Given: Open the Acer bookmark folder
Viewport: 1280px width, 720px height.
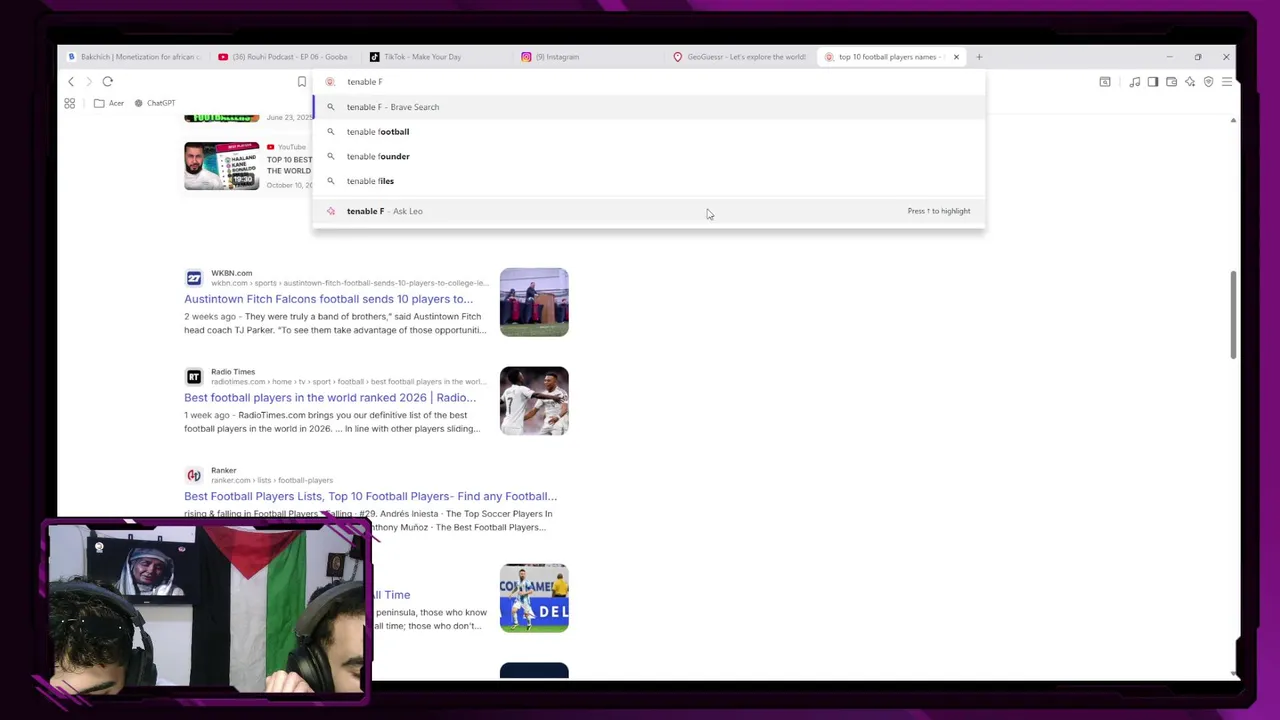Looking at the screenshot, I should pyautogui.click(x=109, y=103).
